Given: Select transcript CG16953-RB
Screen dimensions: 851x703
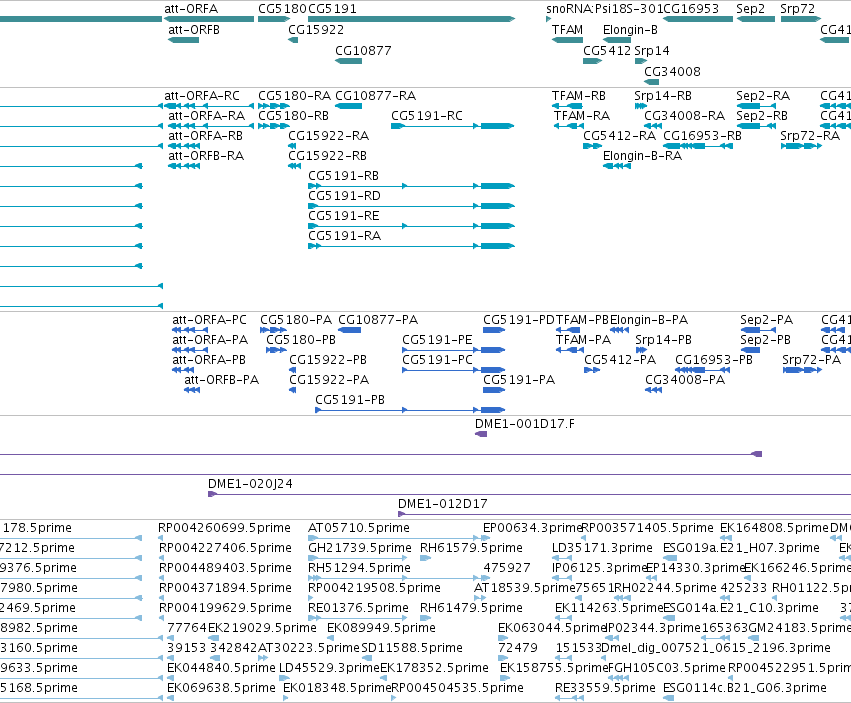Looking at the screenshot, I should click(702, 136).
